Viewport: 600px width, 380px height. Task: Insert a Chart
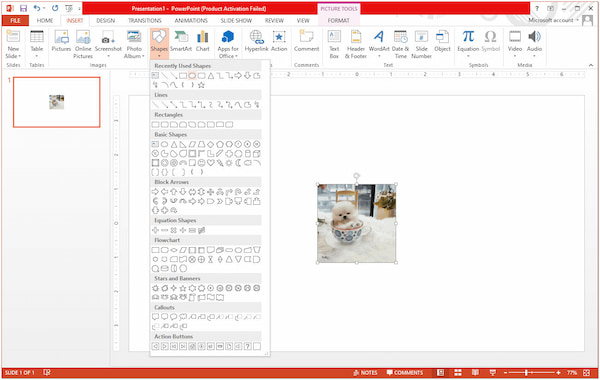click(202, 41)
